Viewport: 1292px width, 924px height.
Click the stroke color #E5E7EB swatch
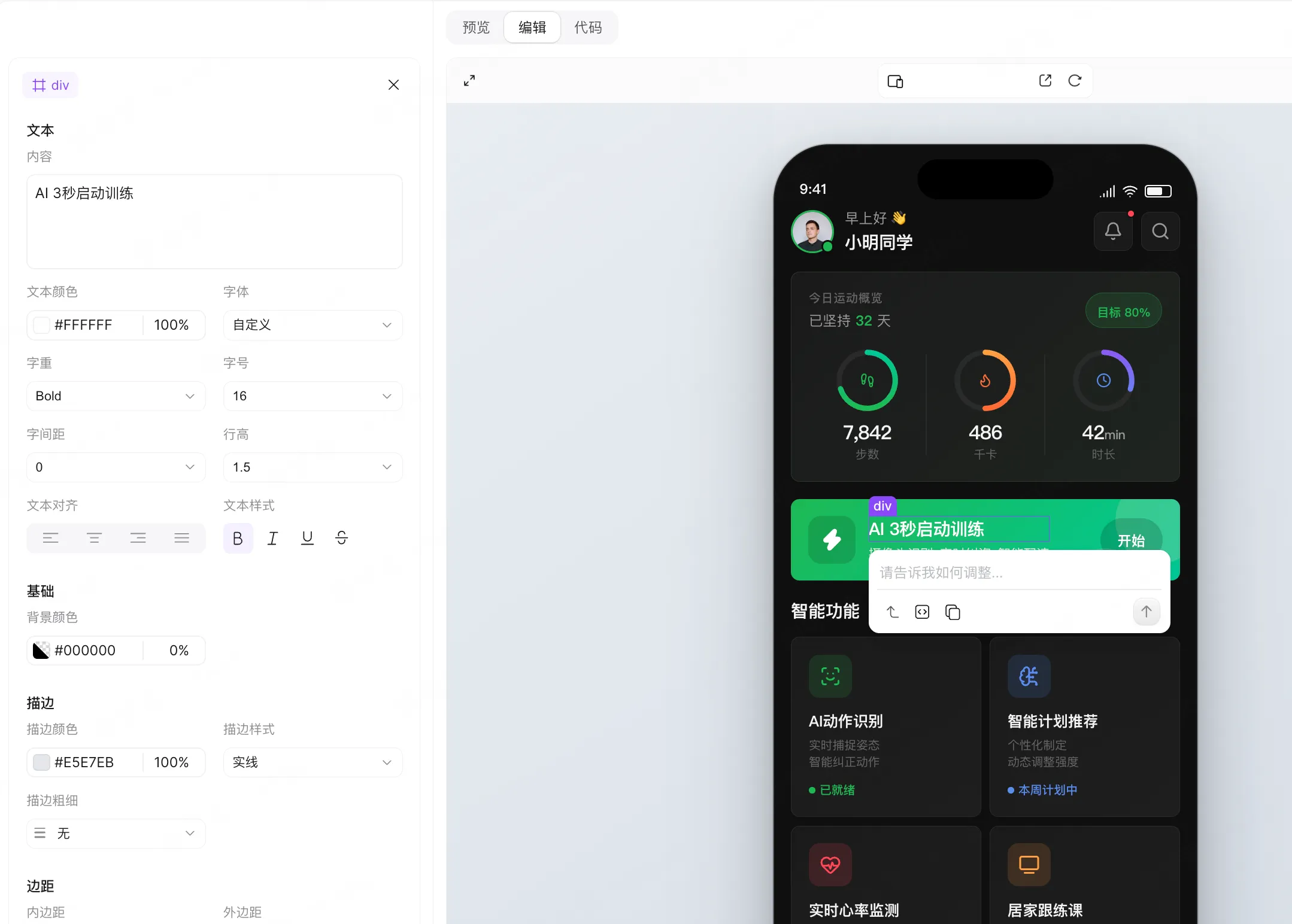tap(41, 762)
